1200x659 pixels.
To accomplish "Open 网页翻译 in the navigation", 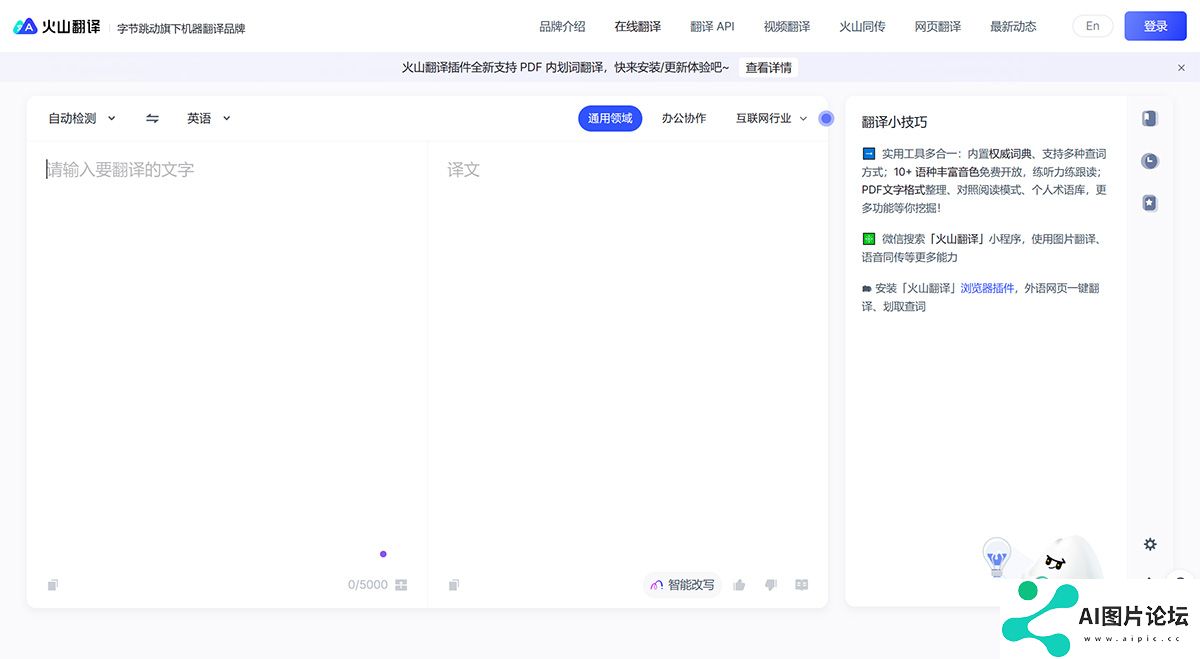I will [x=938, y=27].
